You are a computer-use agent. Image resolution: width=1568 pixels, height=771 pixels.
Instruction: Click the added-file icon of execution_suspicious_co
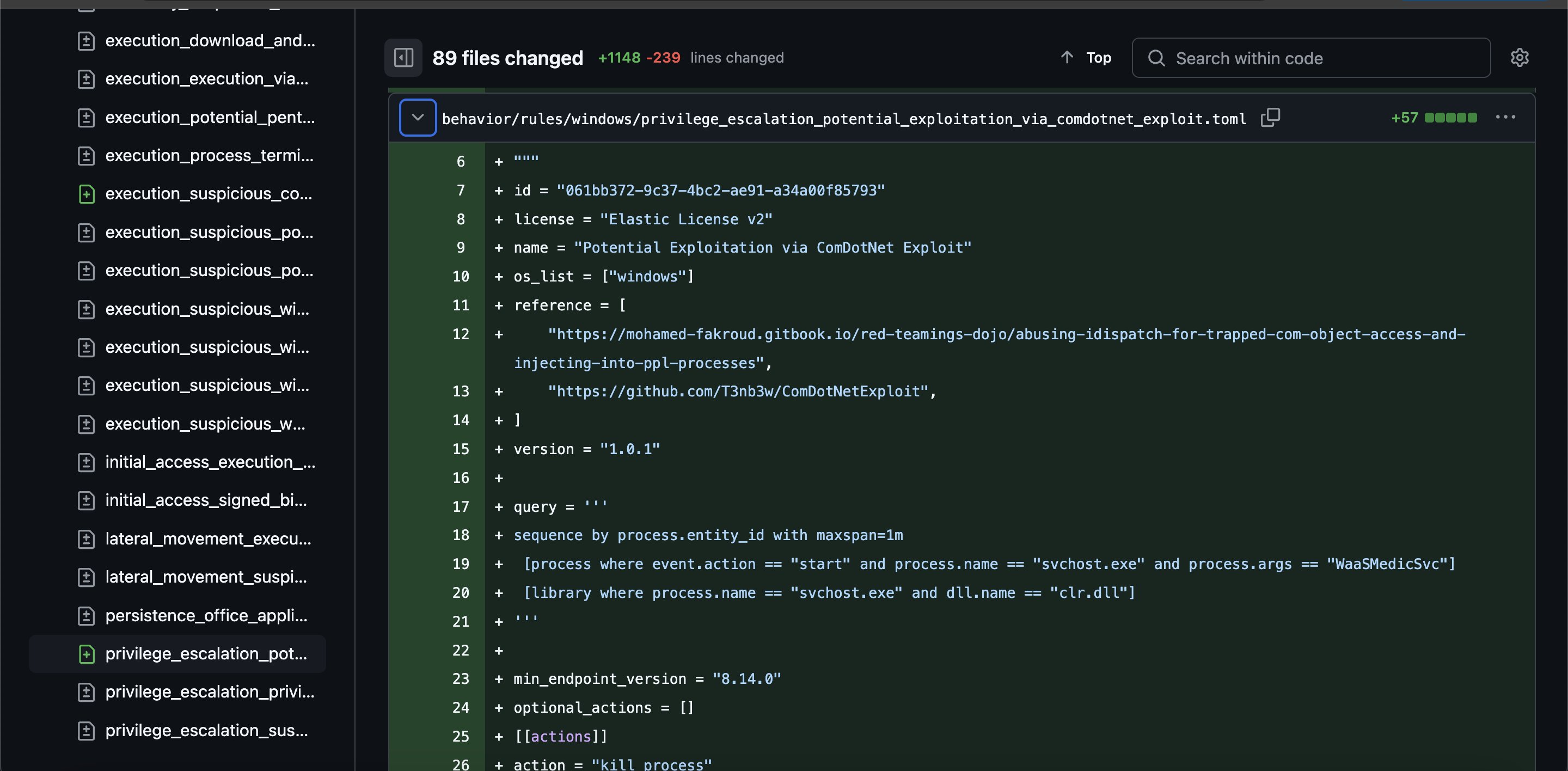[87, 194]
